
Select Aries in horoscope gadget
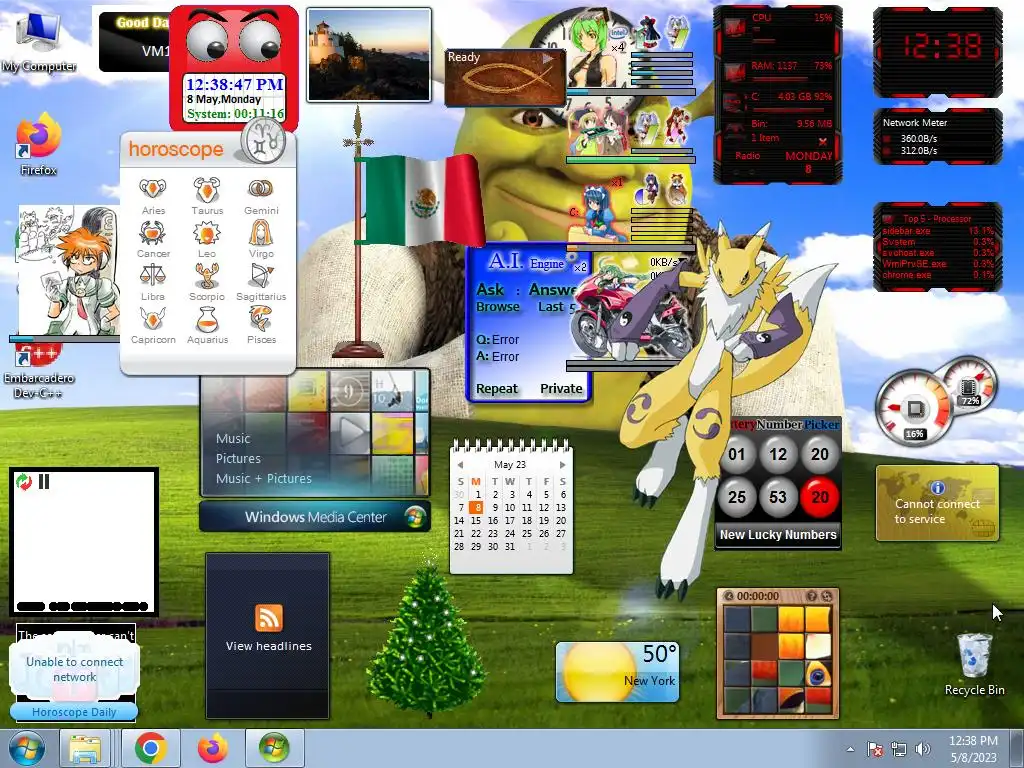tap(153, 197)
